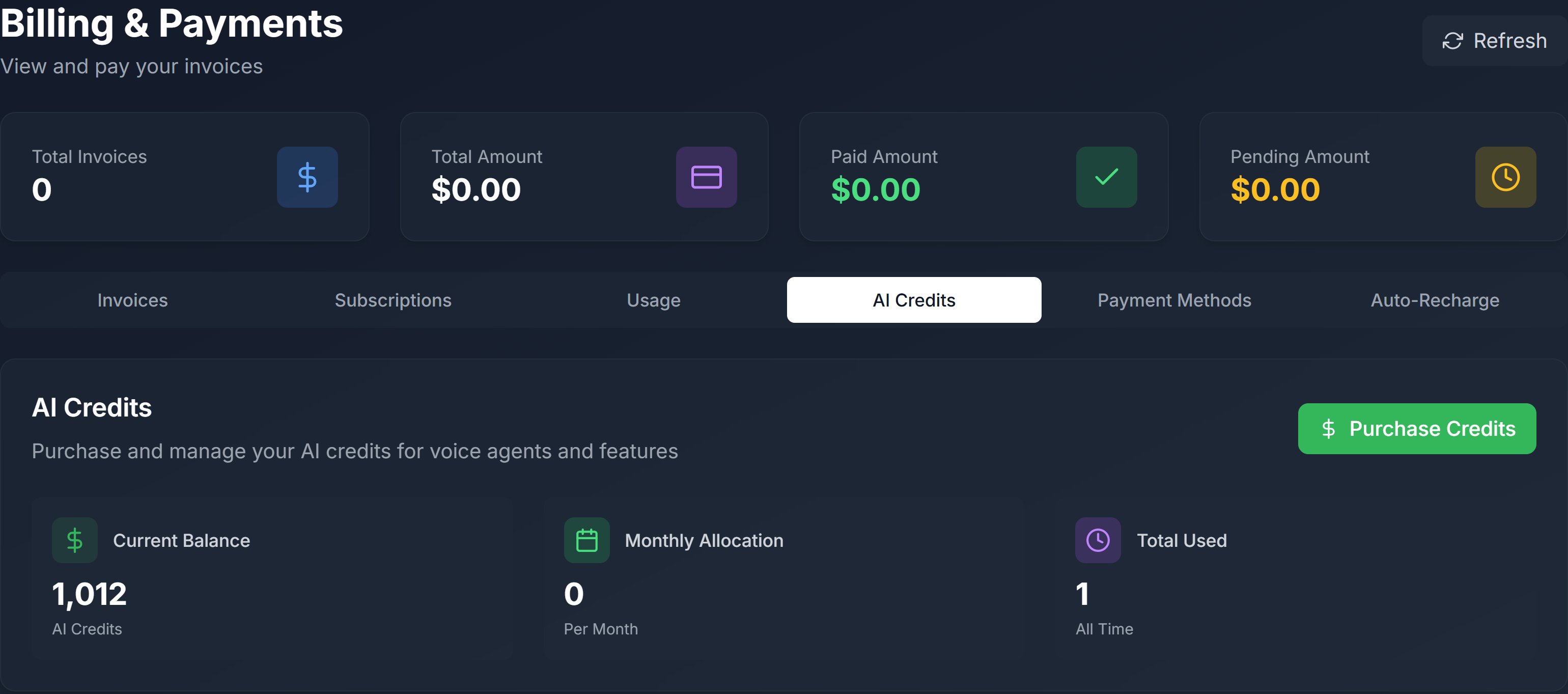This screenshot has width=1568, height=694.
Task: Click the green $0.00 Paid Amount value
Action: tap(875, 189)
